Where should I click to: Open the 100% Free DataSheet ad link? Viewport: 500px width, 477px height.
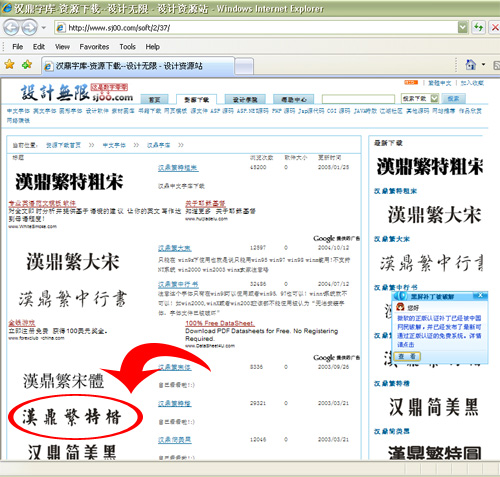tap(220, 323)
